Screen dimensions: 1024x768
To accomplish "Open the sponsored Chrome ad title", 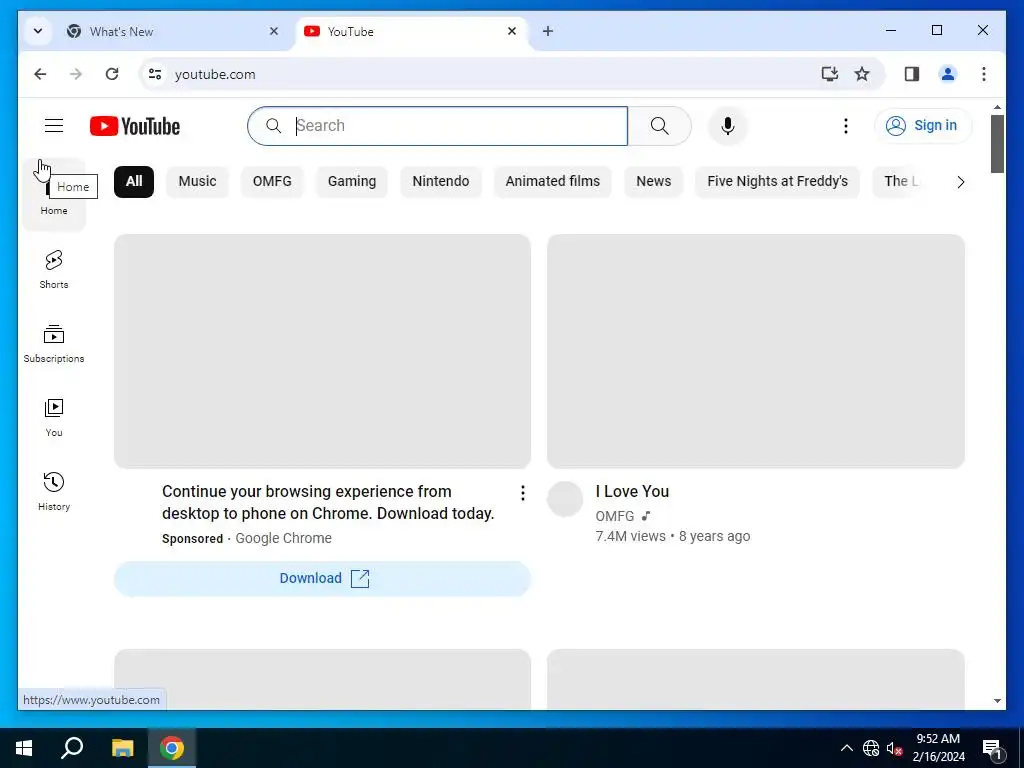I will (x=328, y=502).
